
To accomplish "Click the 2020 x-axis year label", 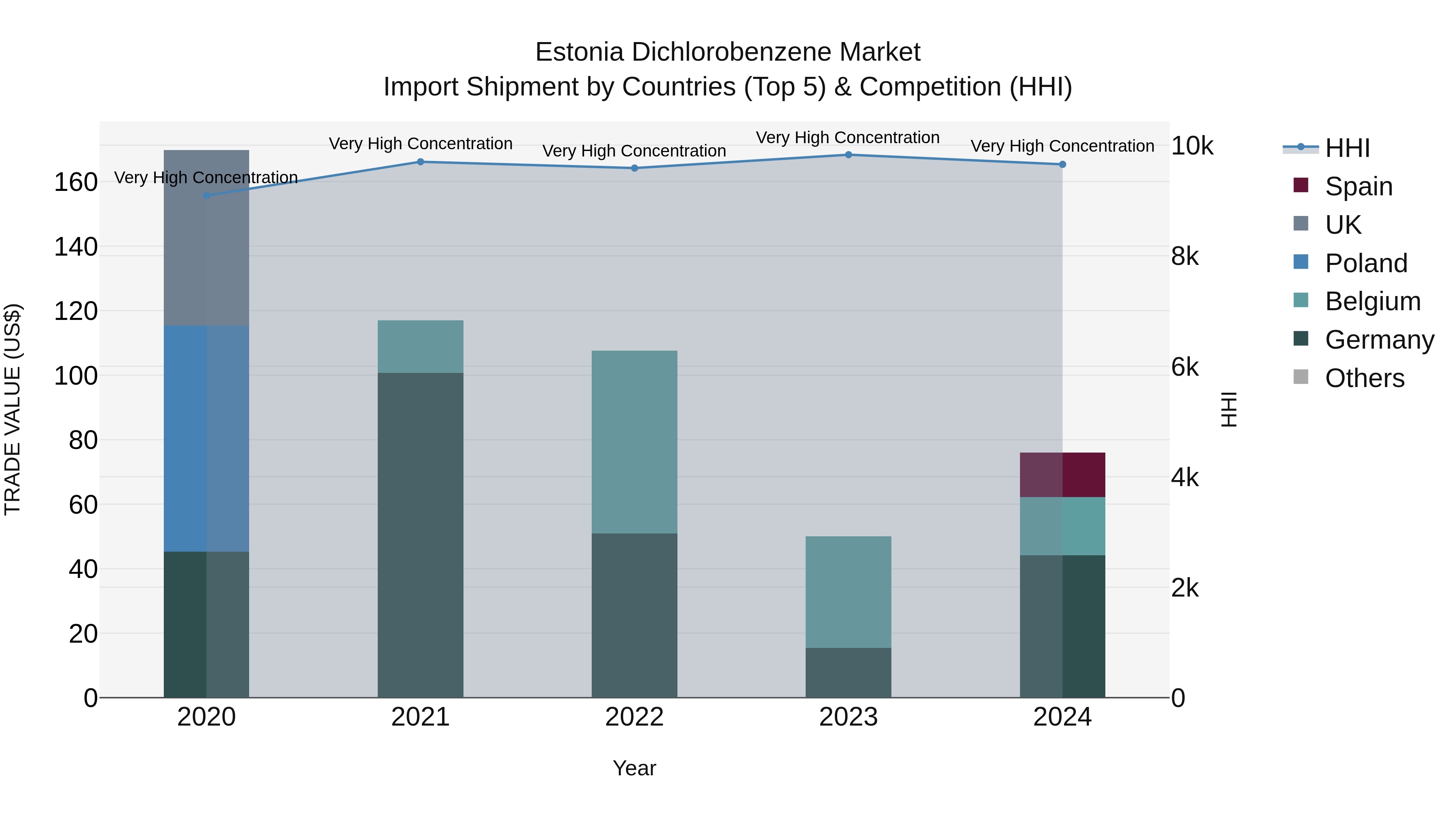I will [206, 717].
